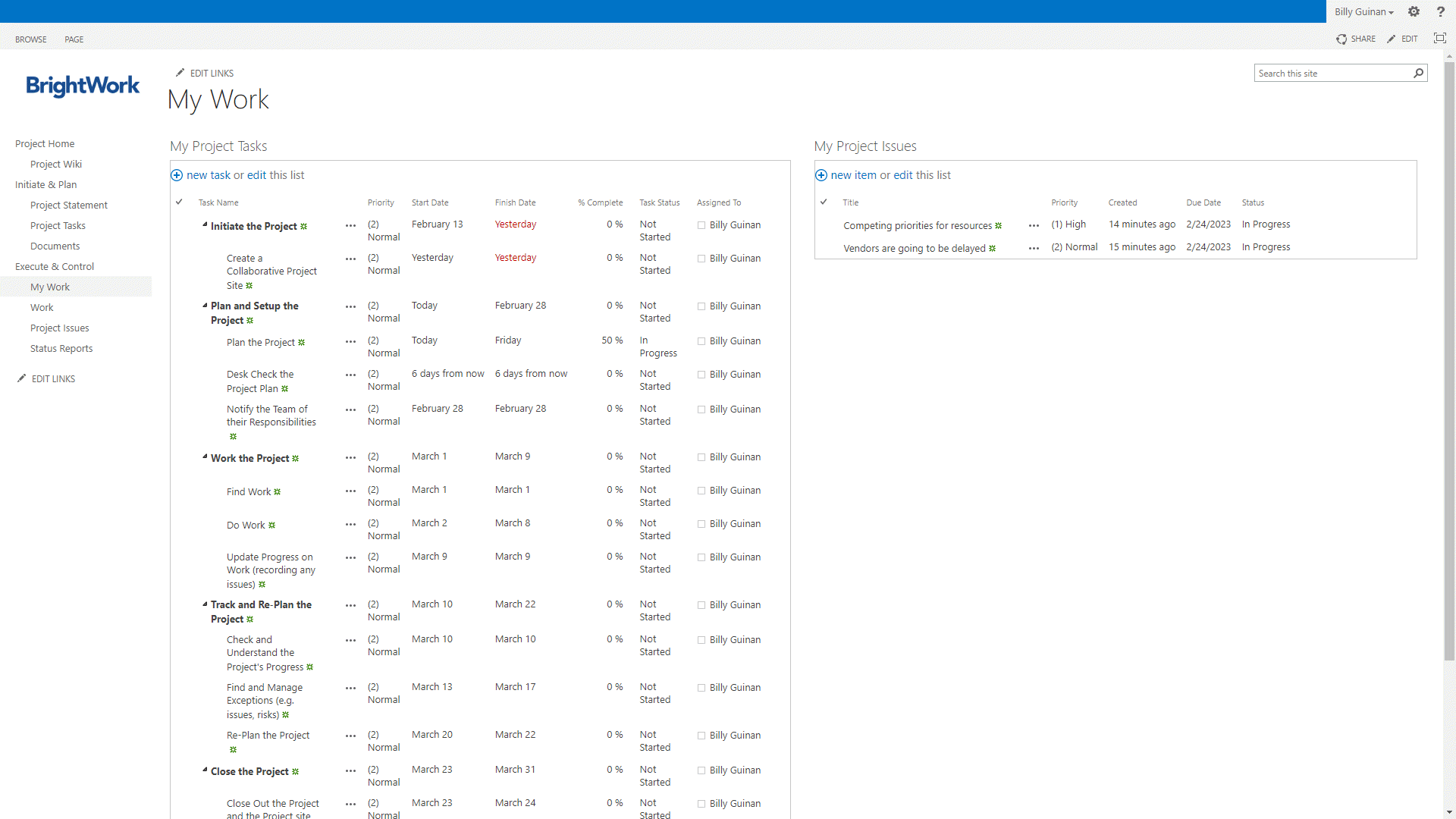Open ellipsis menu for Close the Project
1456x819 pixels.
[x=350, y=771]
